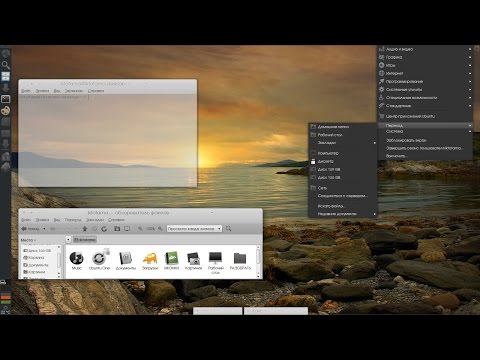This screenshot has width=480, height=360.
Task: Click the Дискета floppy icon in submenu
Action: (x=313, y=161)
